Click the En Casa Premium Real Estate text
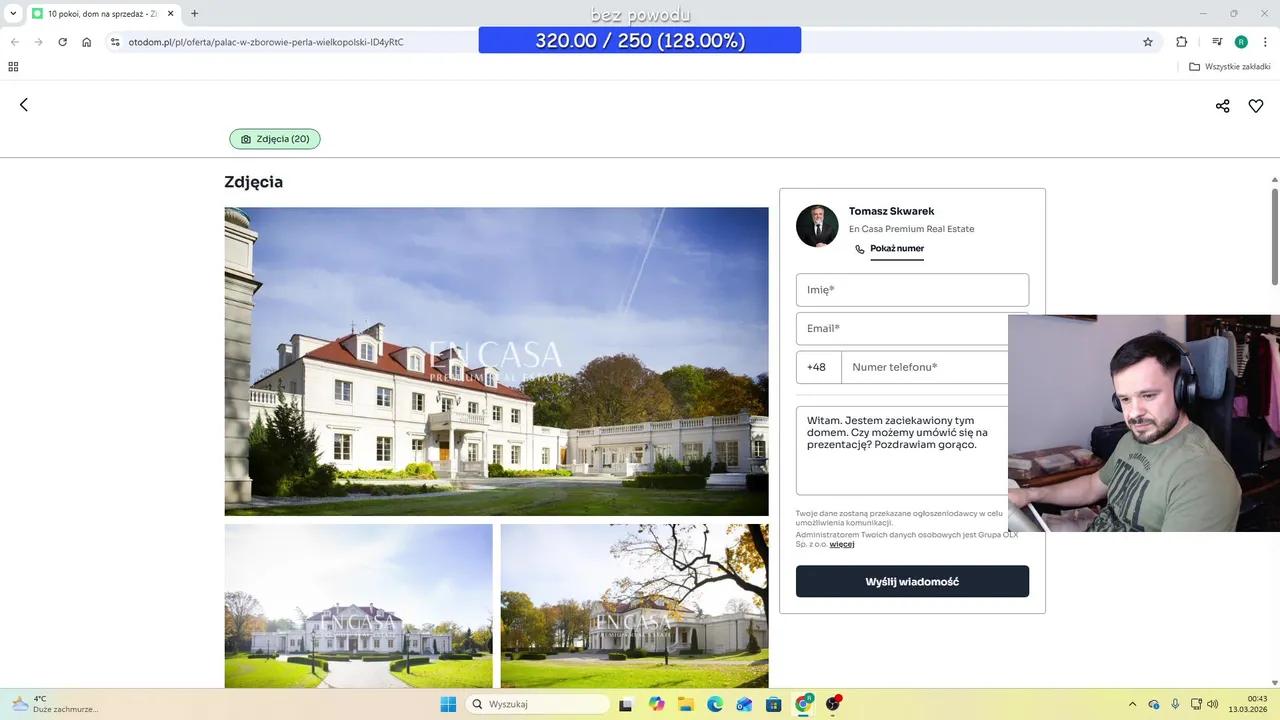The width and height of the screenshot is (1280, 720). [x=911, y=229]
